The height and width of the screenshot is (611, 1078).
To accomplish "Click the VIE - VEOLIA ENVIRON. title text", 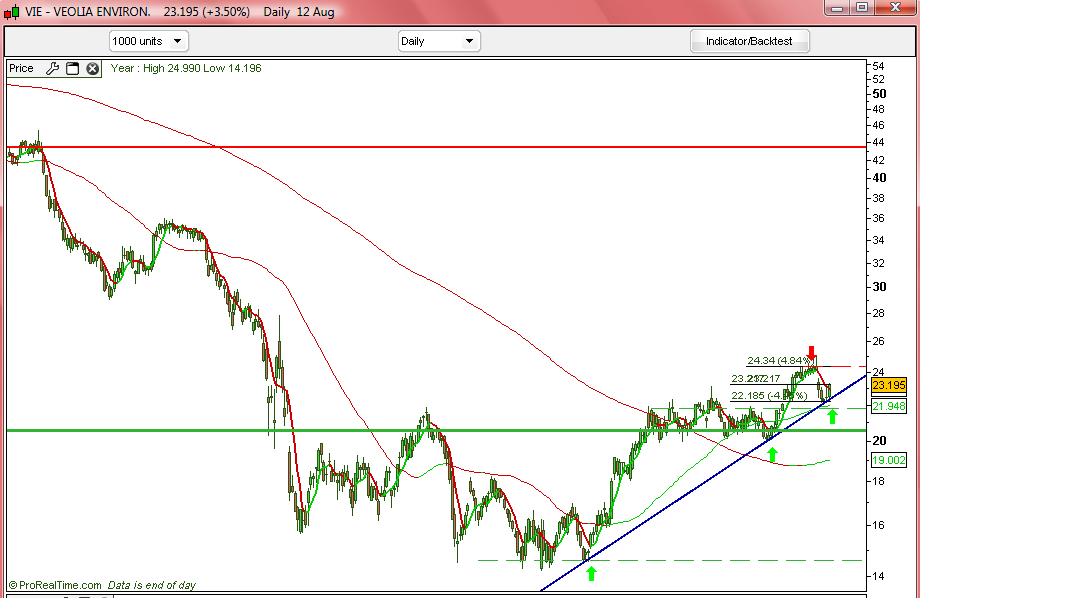I will point(87,12).
